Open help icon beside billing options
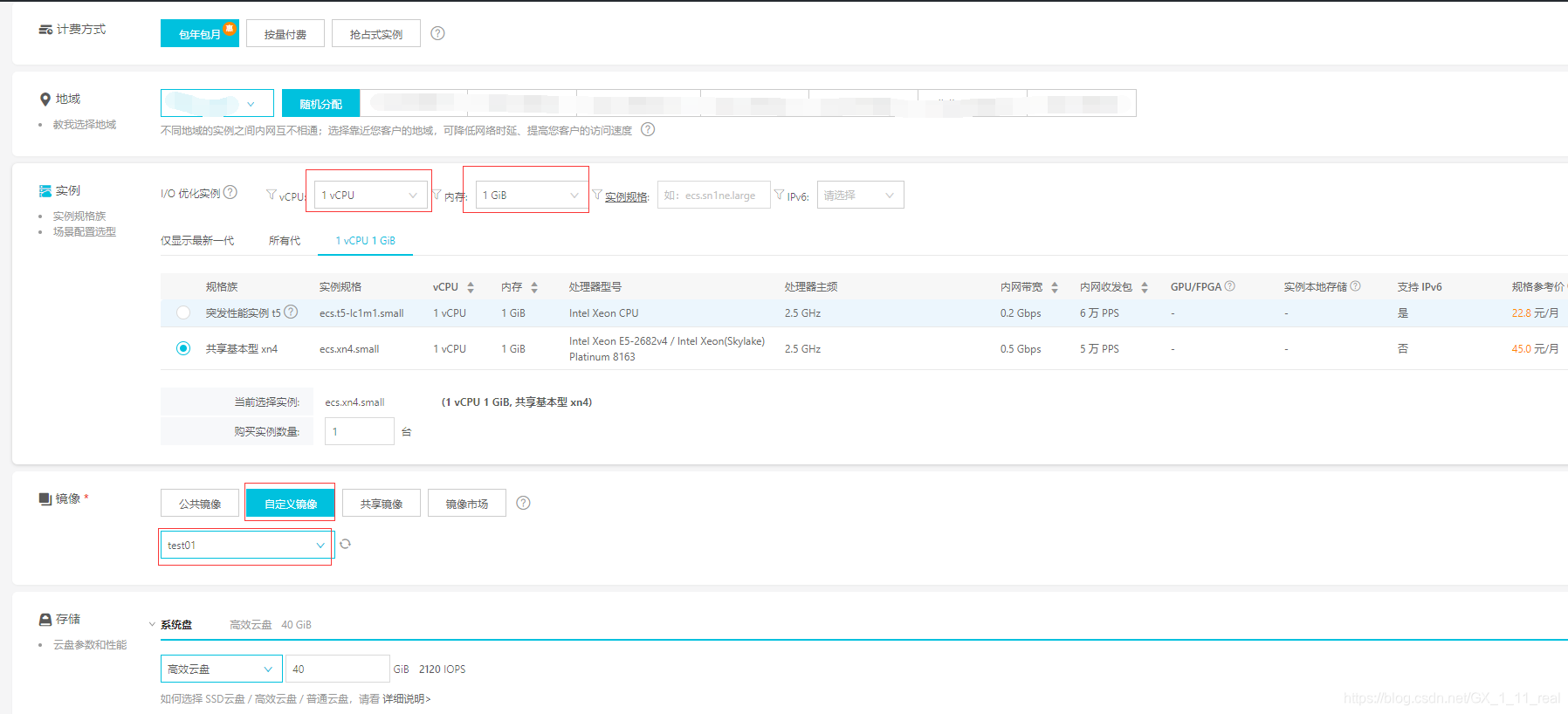The image size is (1568, 714). click(438, 33)
